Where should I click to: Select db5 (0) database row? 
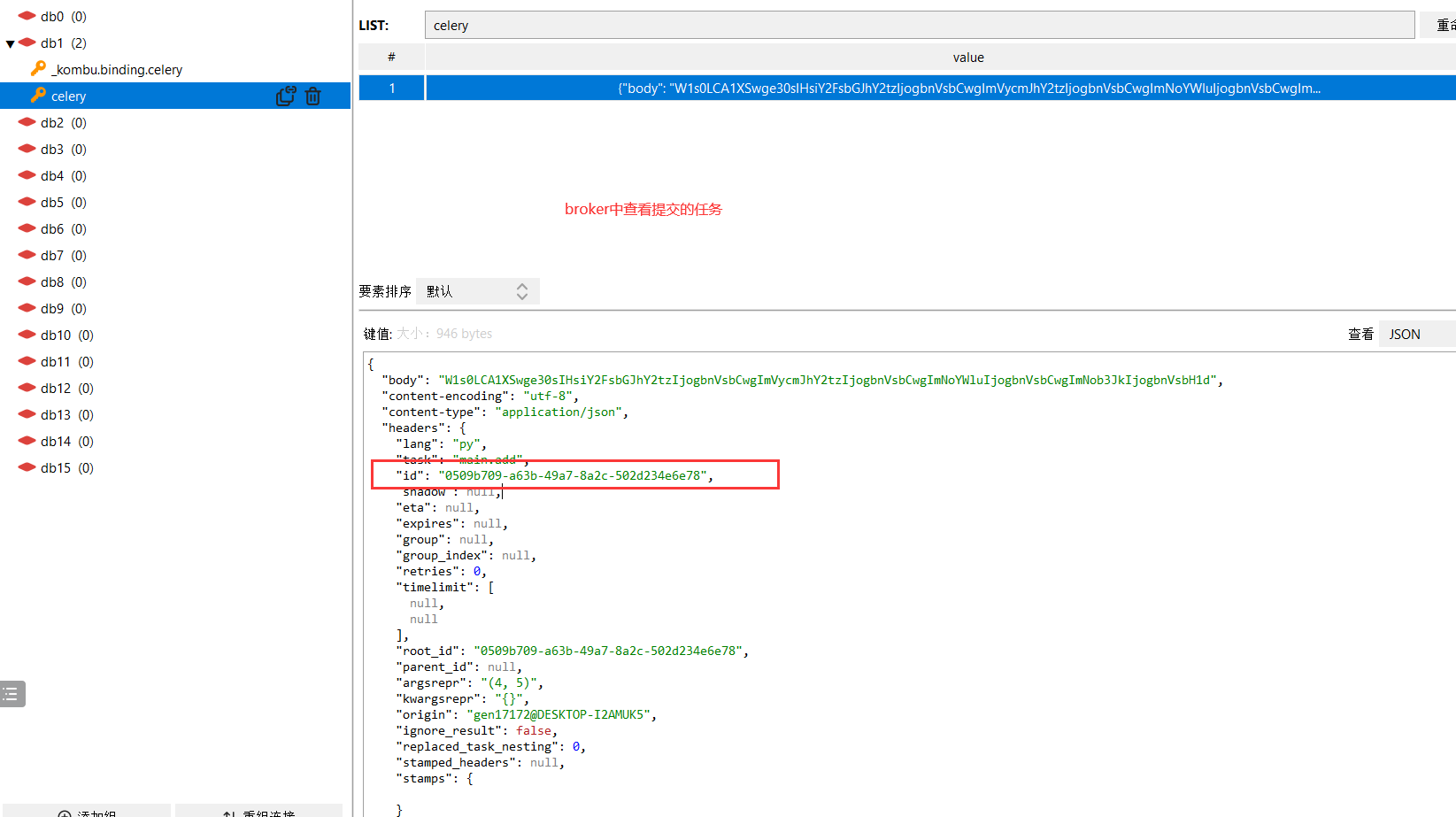175,202
